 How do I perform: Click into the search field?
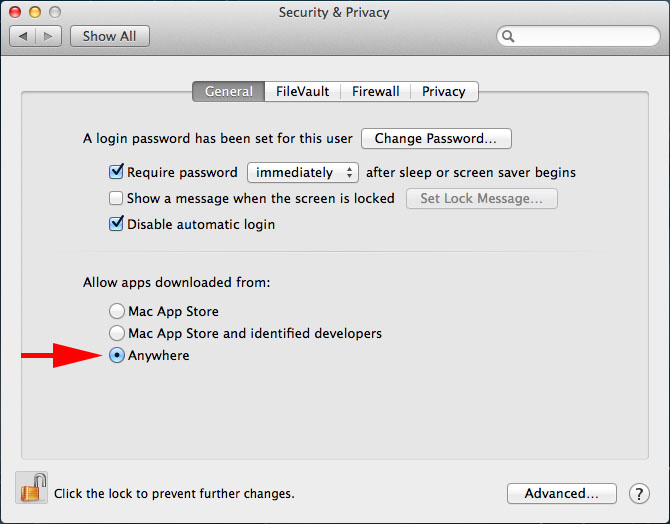pos(585,36)
